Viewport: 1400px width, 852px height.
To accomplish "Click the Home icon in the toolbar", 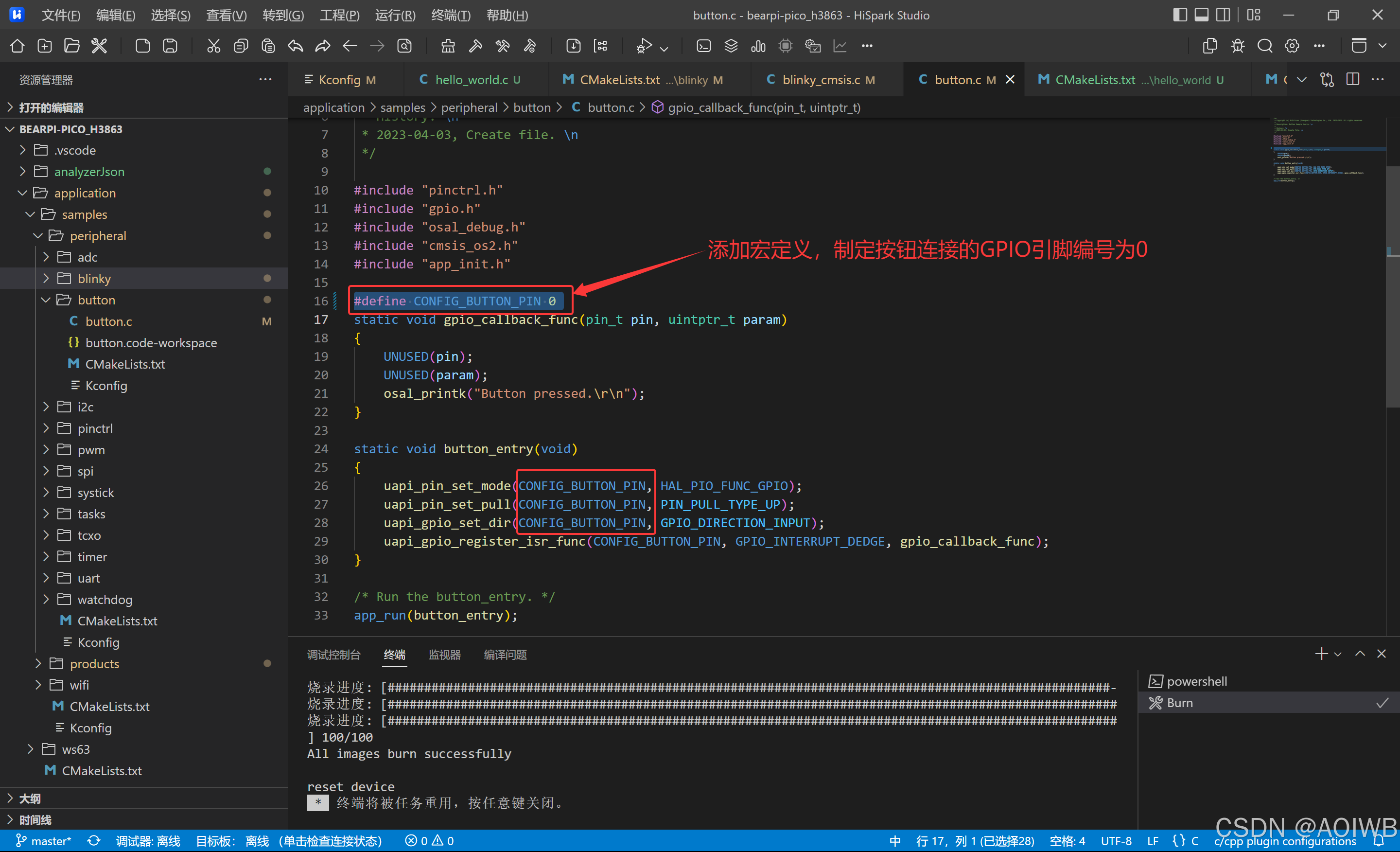I will click(x=17, y=46).
